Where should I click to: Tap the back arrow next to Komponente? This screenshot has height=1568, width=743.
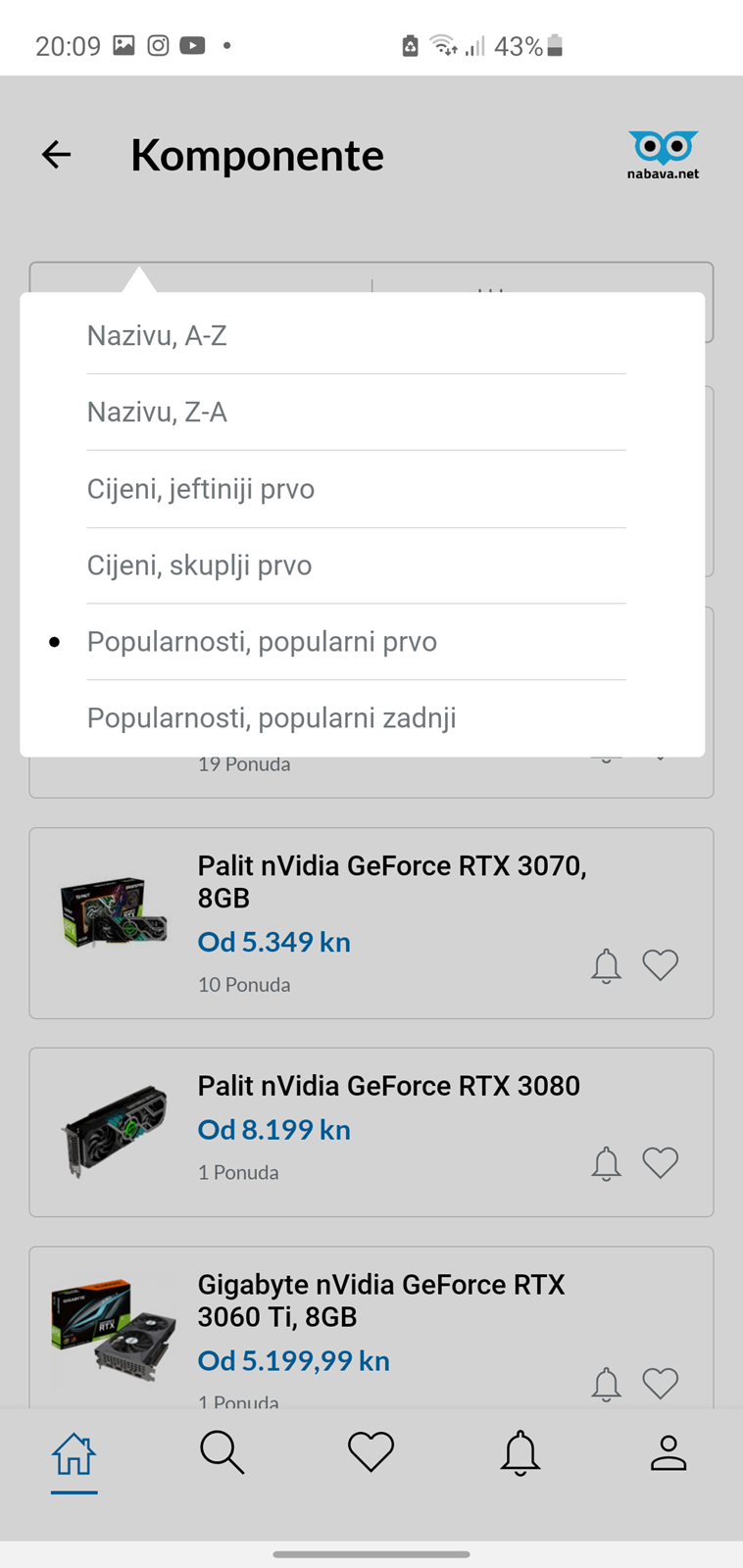tap(57, 155)
